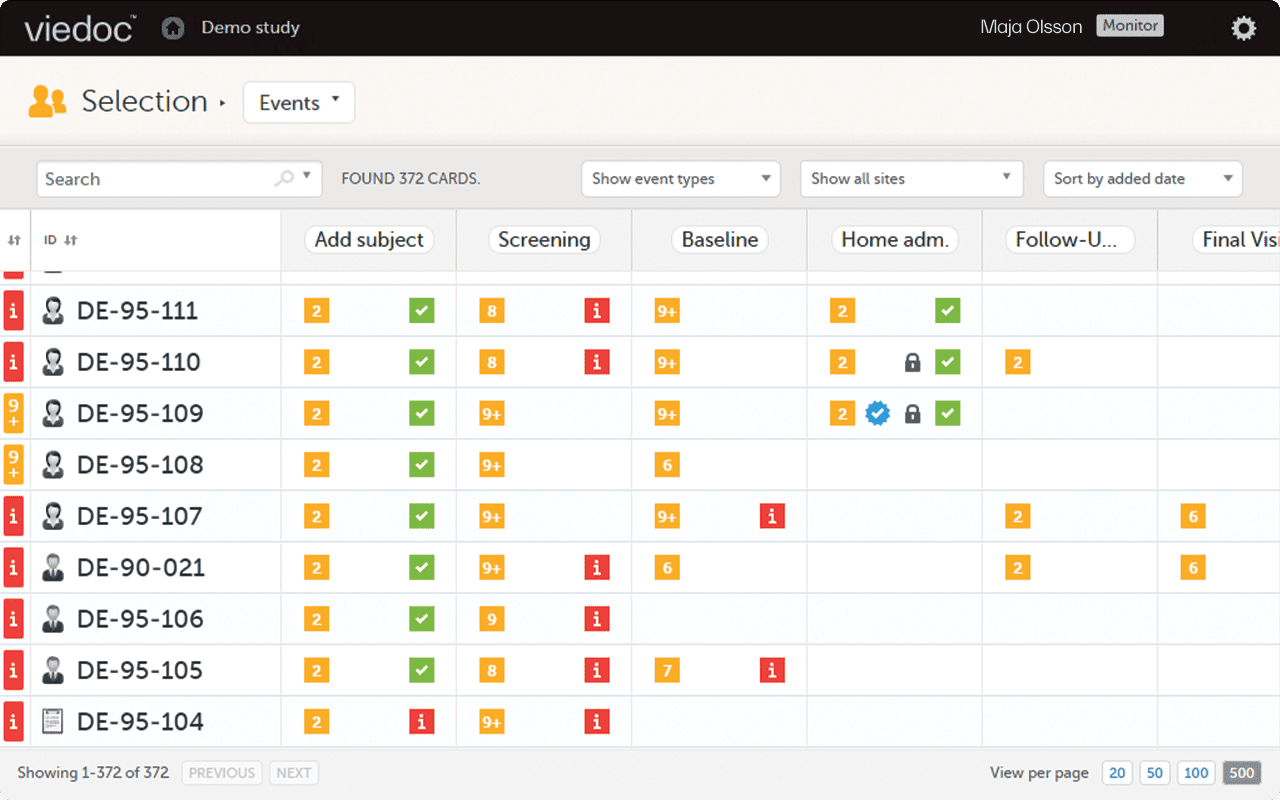
Task: Click the red issue icon under Baseline for DE-95-107
Action: (771, 516)
